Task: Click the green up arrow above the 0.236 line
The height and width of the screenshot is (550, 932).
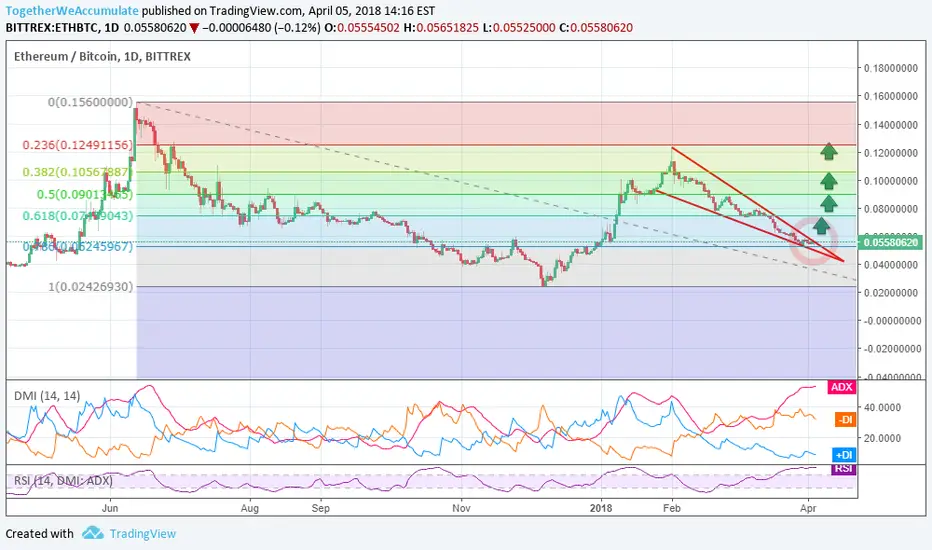Action: click(x=829, y=152)
